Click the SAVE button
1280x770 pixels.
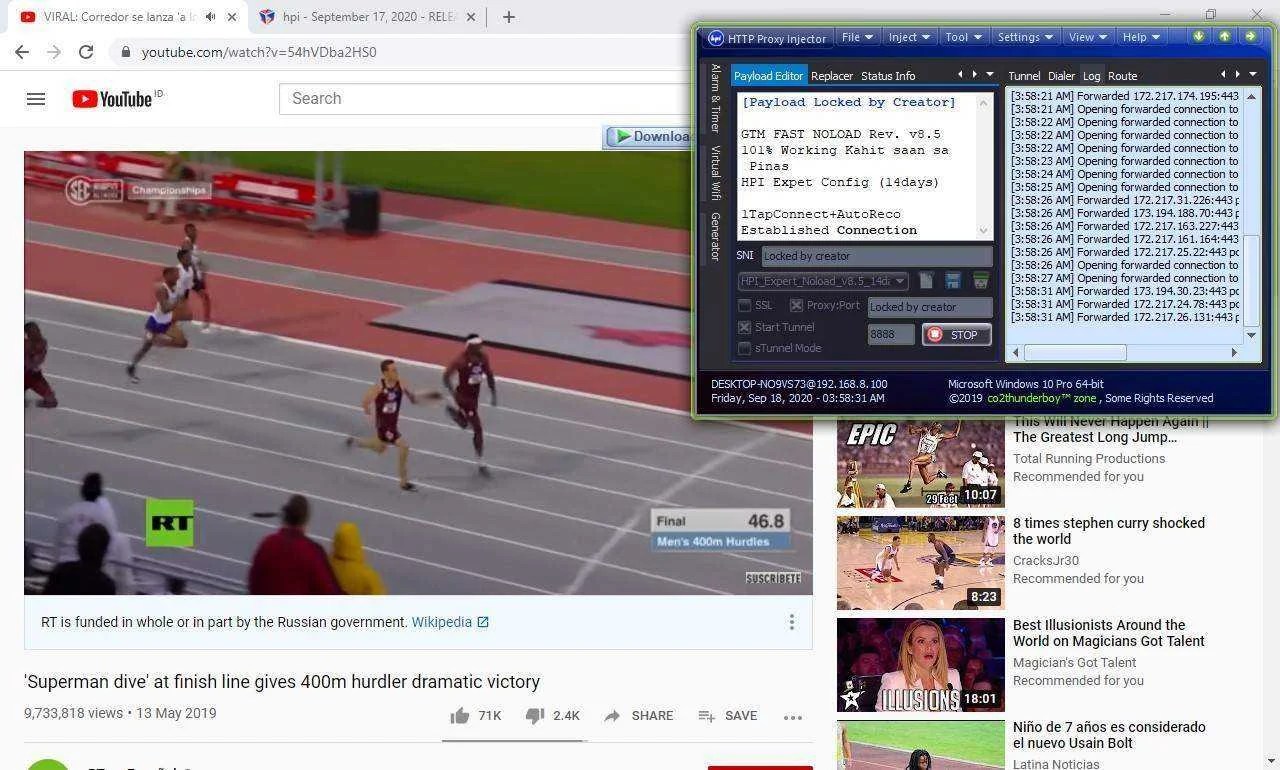click(727, 716)
